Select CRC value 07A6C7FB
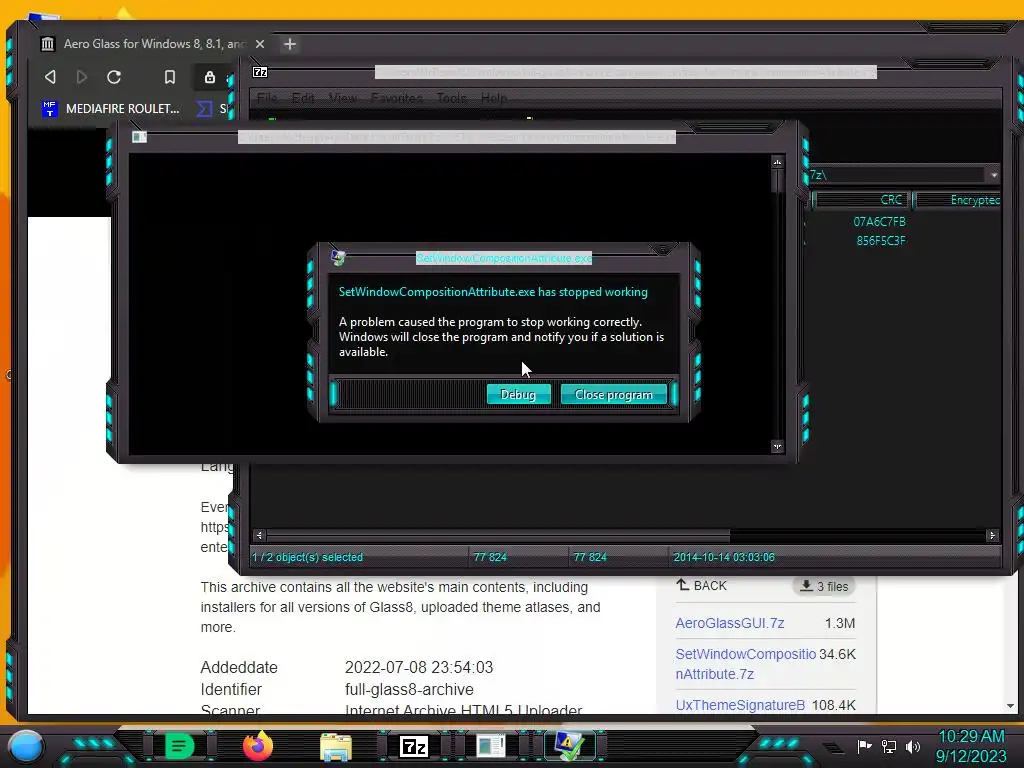This screenshot has width=1024, height=768. click(x=879, y=221)
